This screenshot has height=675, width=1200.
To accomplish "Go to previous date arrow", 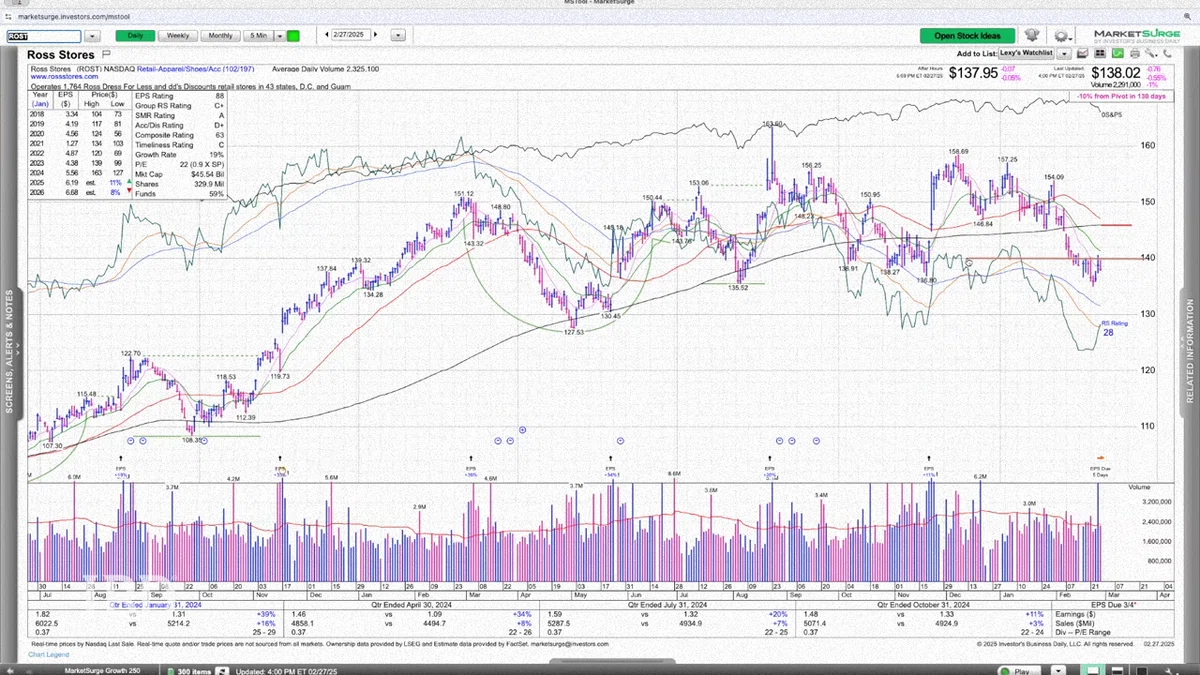I will click(x=327, y=36).
